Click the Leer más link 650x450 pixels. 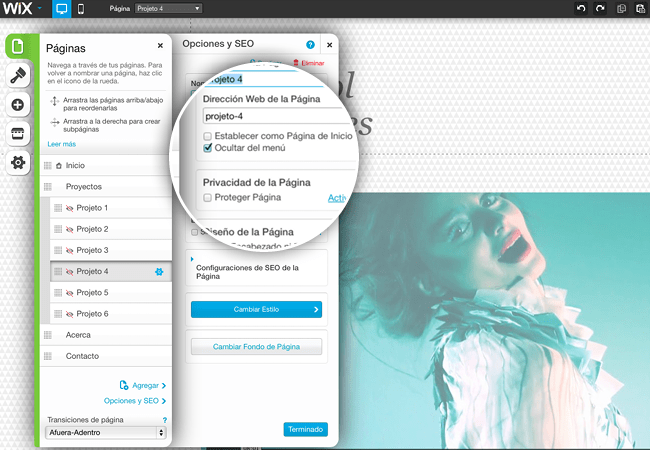[x=62, y=144]
